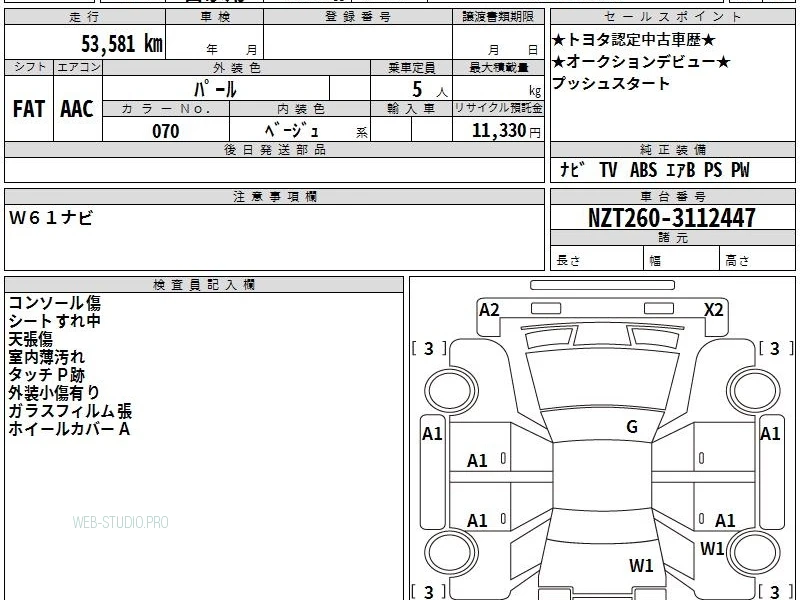Click the オークションデビュー sales point line

pyautogui.click(x=641, y=62)
